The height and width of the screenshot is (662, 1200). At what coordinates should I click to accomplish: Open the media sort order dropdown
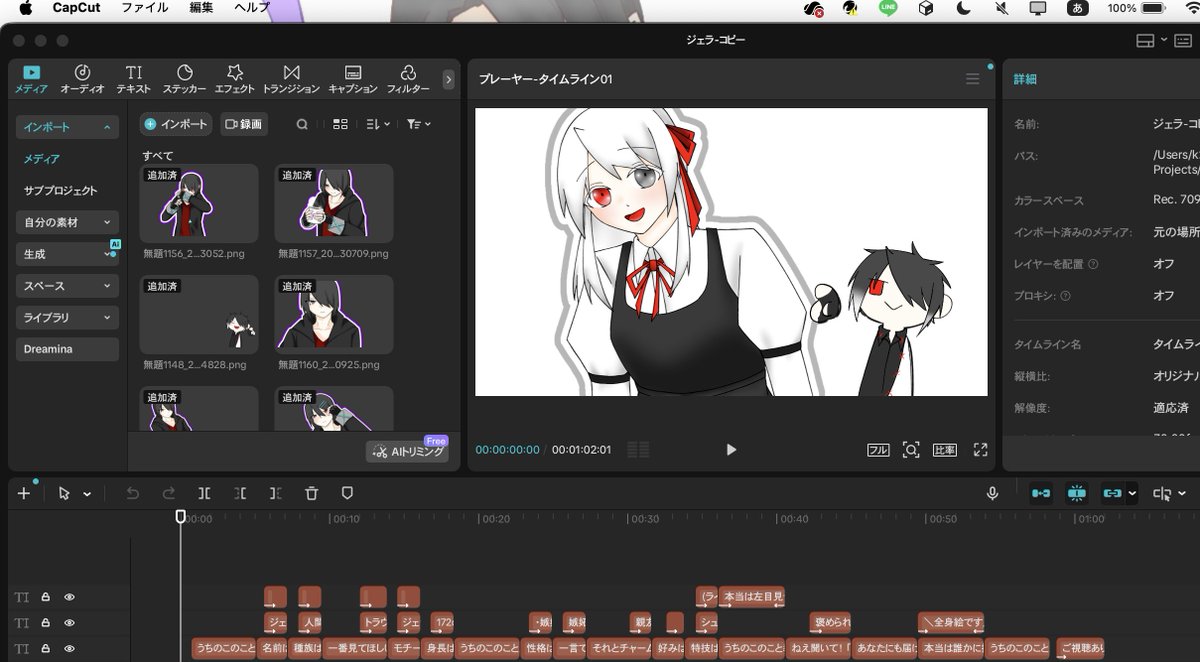[x=378, y=124]
